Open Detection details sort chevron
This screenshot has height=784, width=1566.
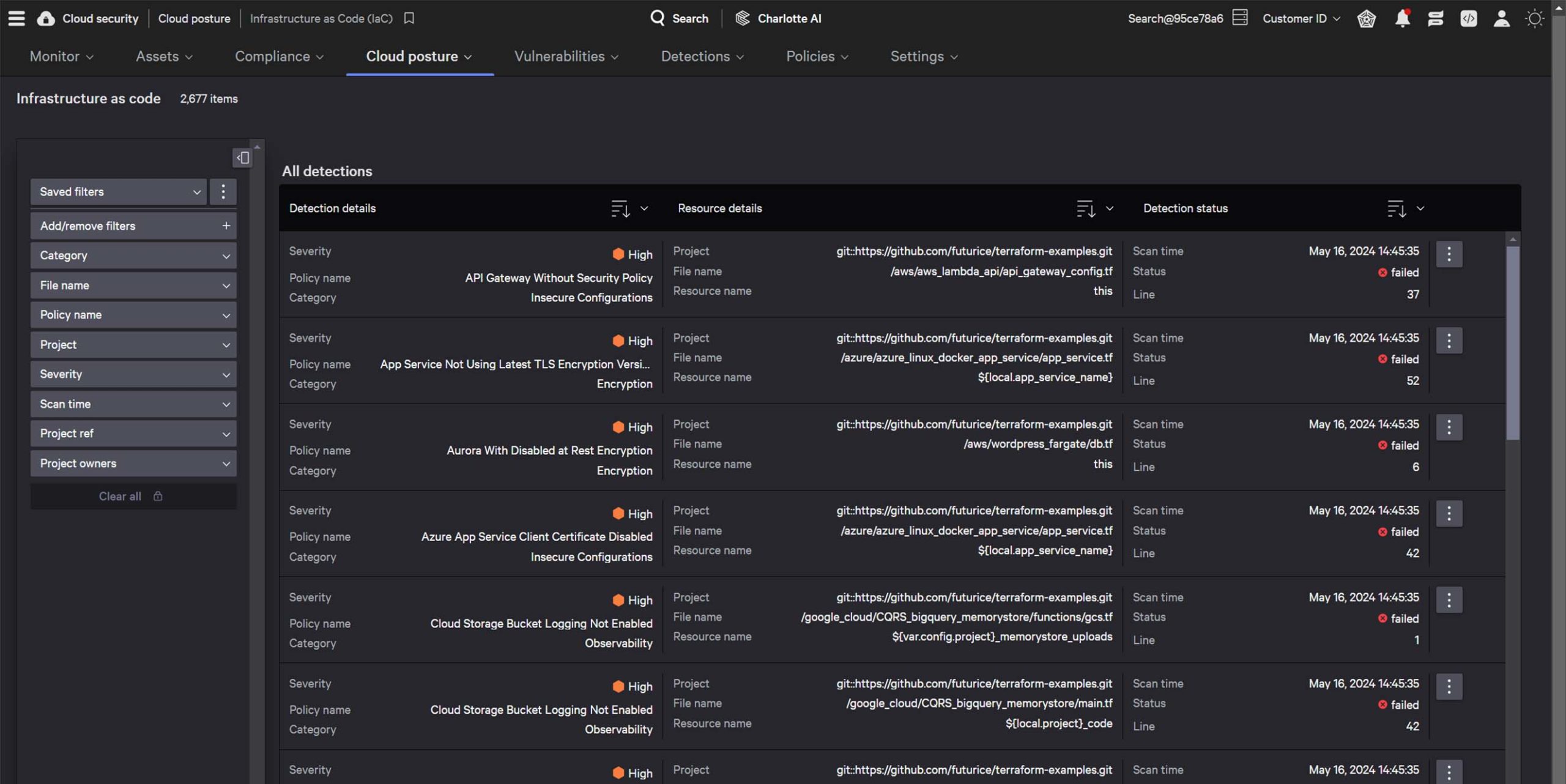[644, 209]
